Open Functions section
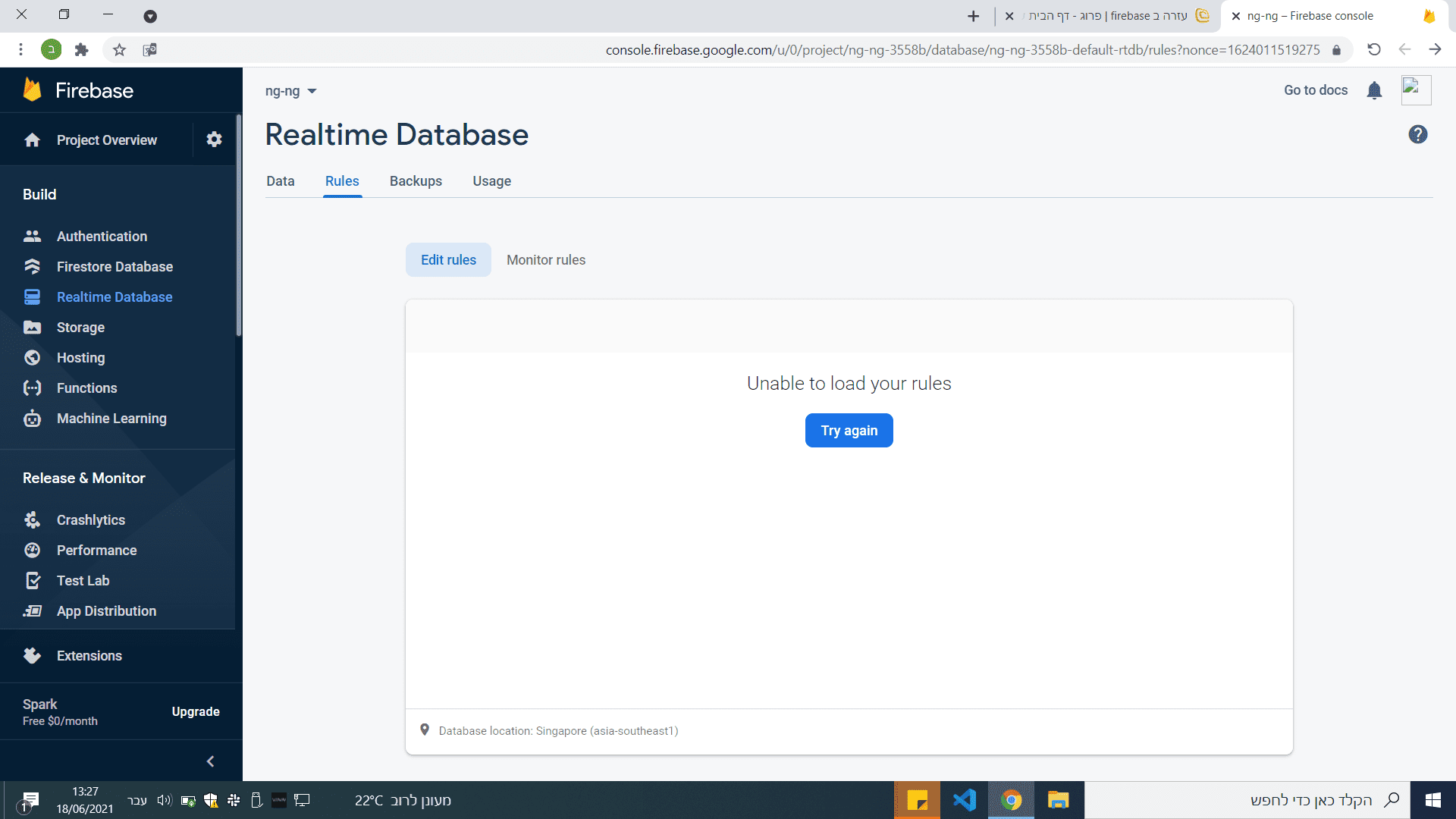This screenshot has height=819, width=1456. coord(86,388)
